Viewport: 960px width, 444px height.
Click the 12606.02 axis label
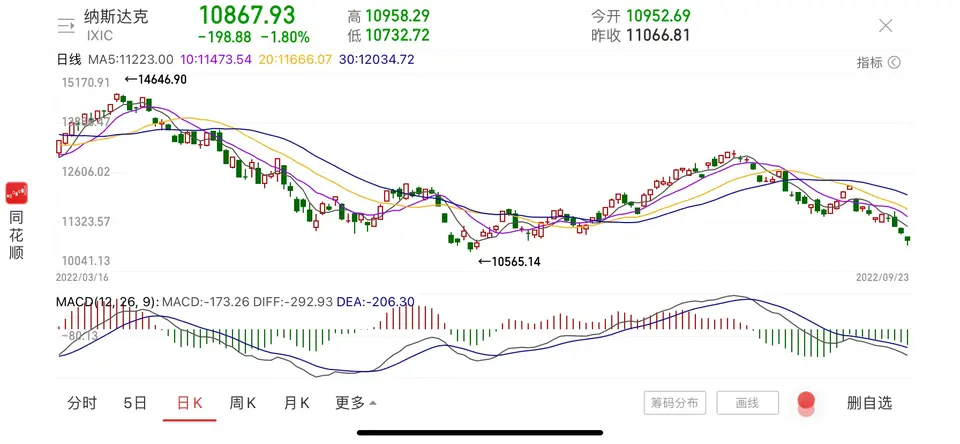(86, 171)
